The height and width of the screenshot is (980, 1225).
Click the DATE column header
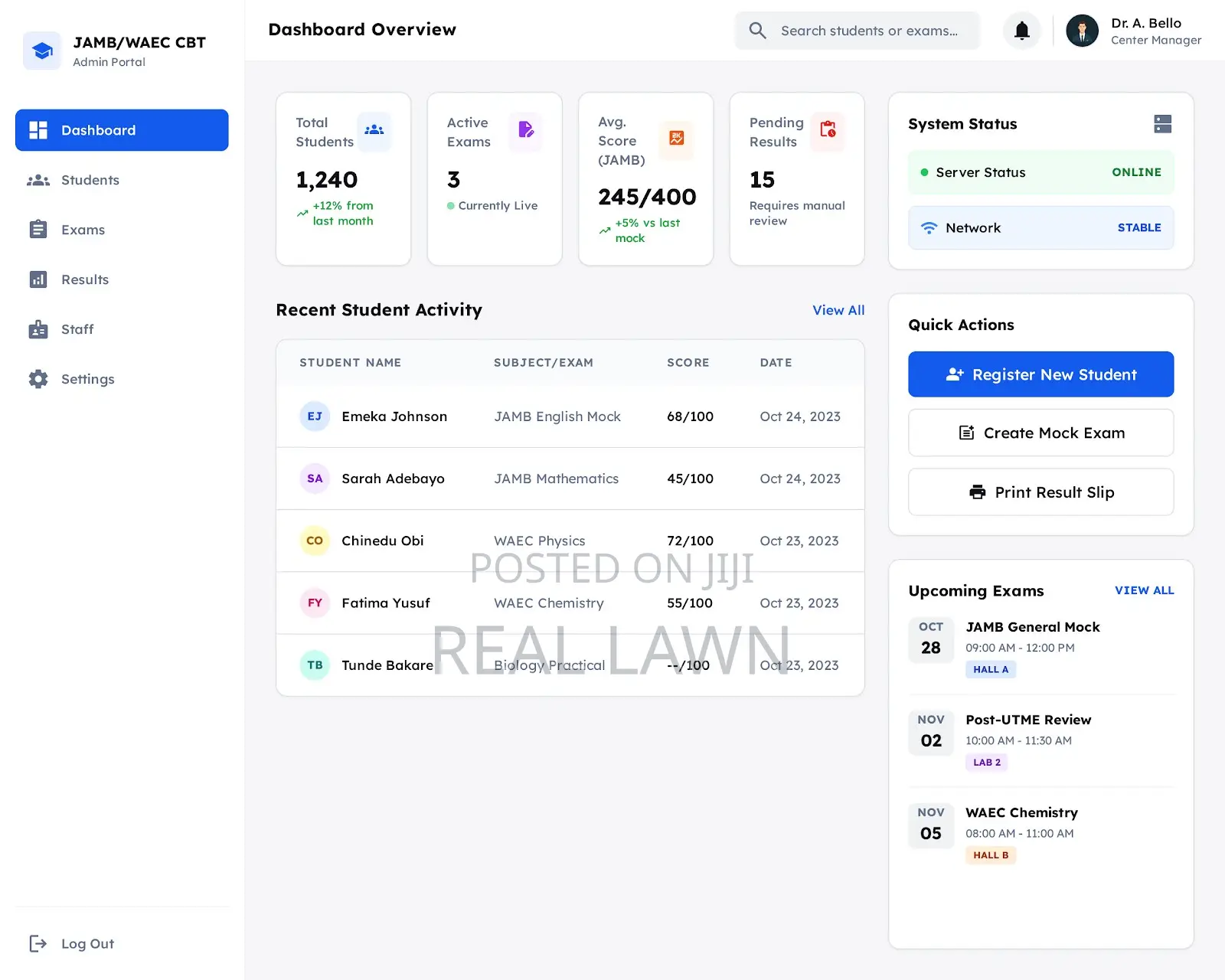776,362
